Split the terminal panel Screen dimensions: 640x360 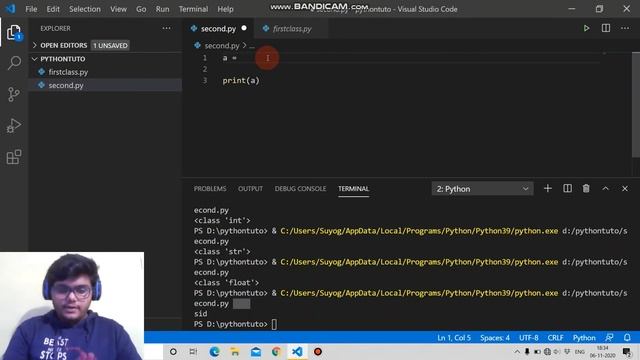coord(567,189)
